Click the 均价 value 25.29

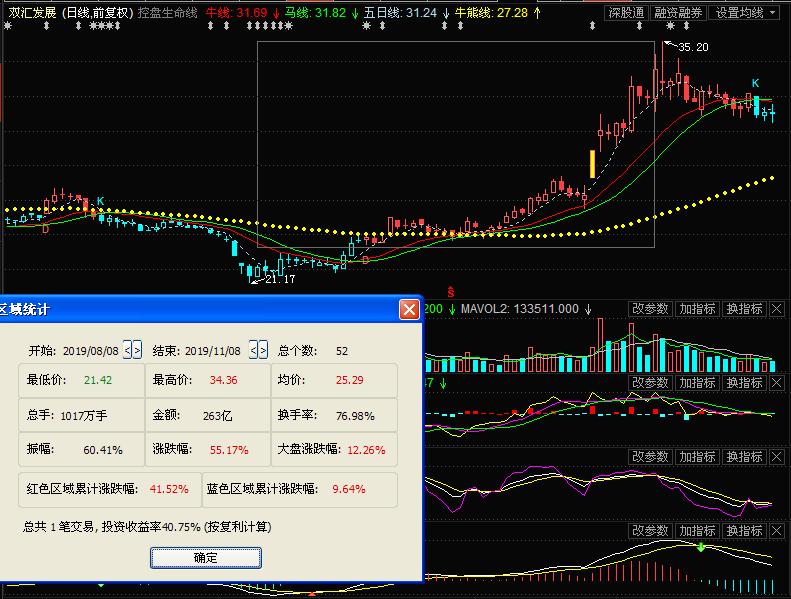(349, 380)
